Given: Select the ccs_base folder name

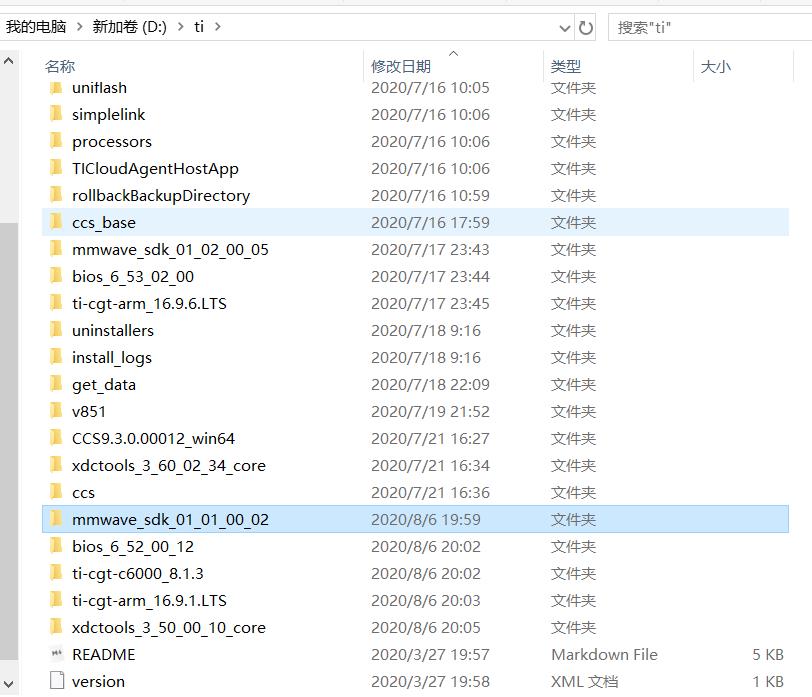Looking at the screenshot, I should 104,222.
